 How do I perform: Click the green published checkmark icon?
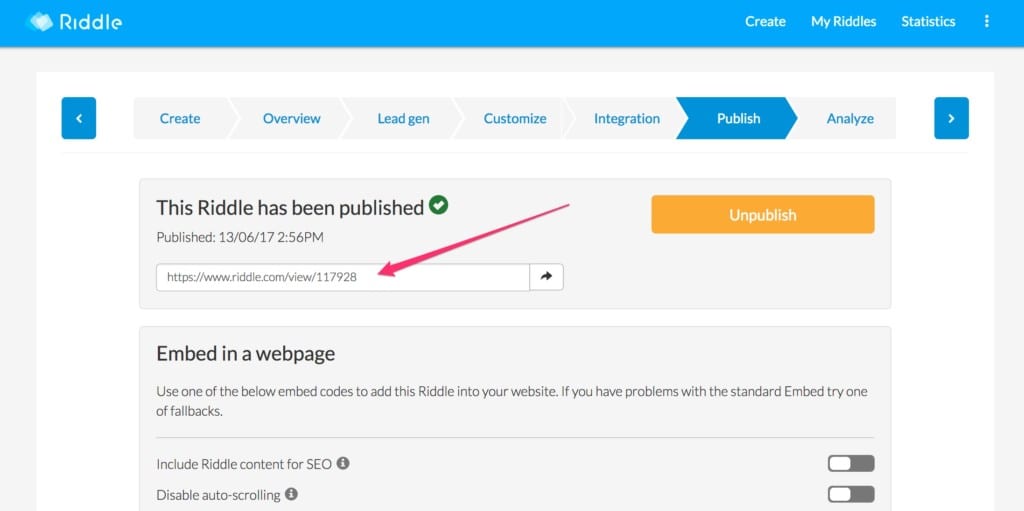[438, 206]
